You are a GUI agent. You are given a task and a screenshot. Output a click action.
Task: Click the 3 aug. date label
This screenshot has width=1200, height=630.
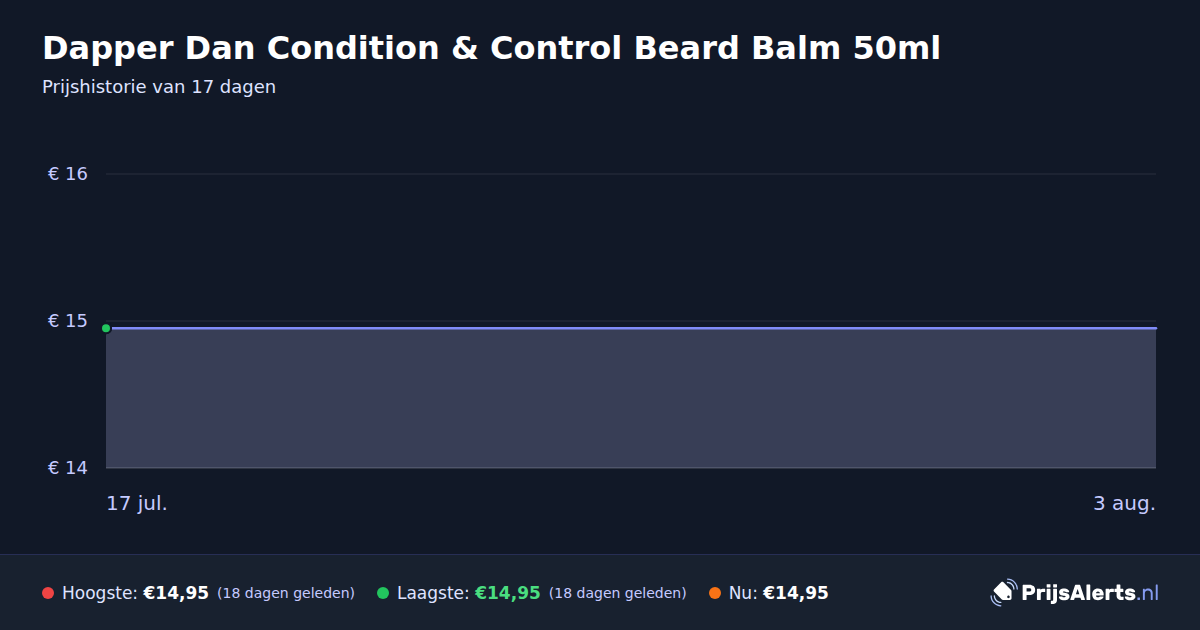click(1124, 503)
